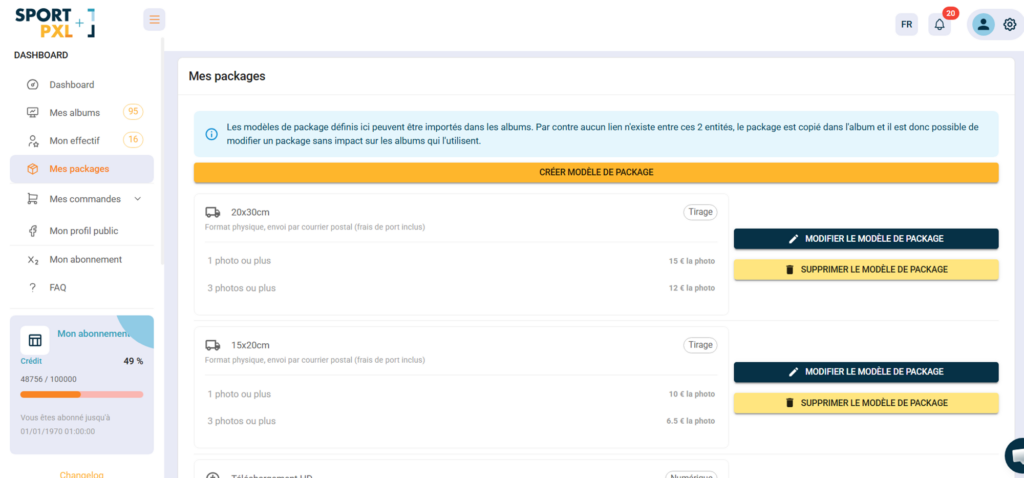The height and width of the screenshot is (478, 1024).
Task: Edit the 20x30cm package template
Action: 866,239
